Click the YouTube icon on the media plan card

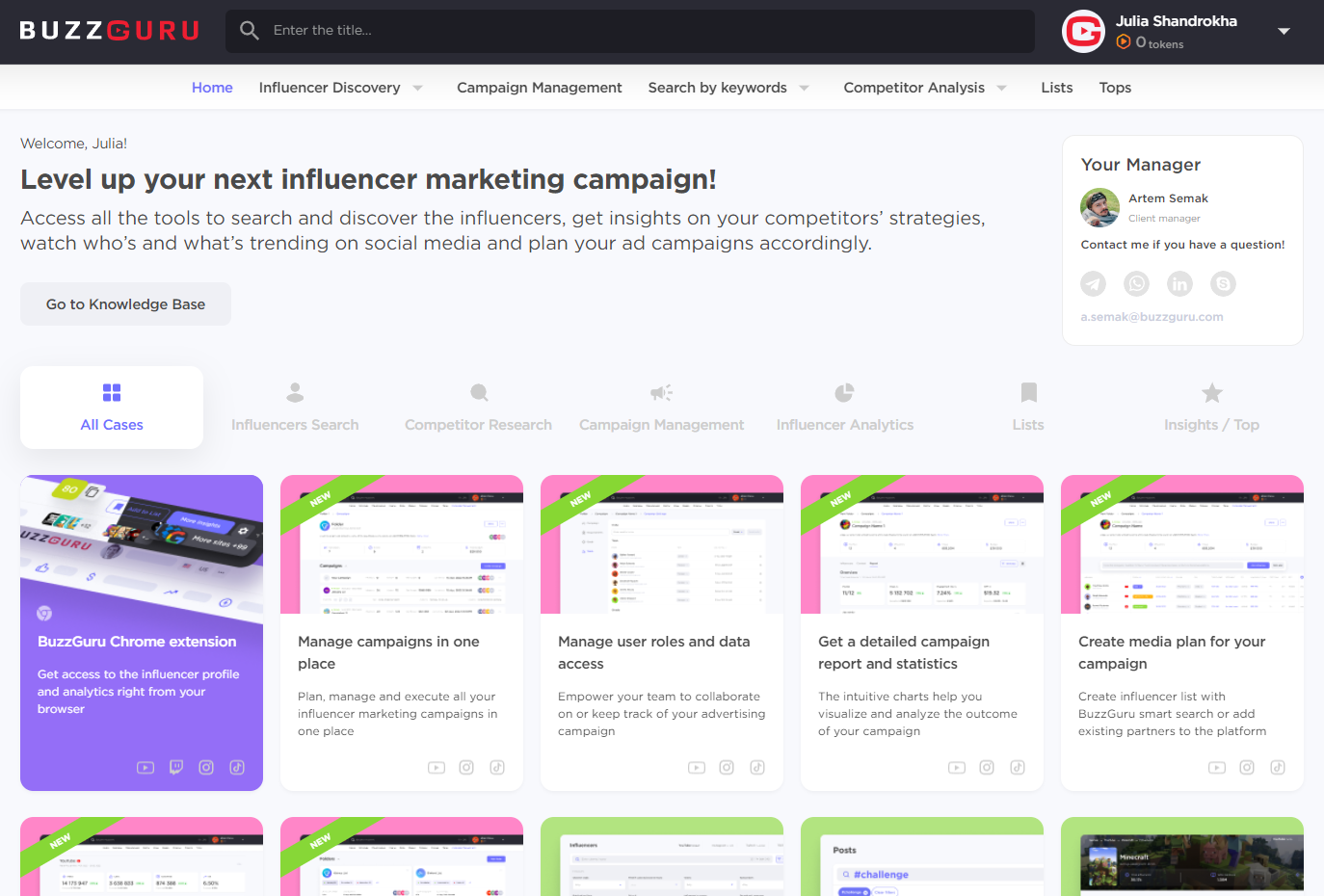point(1217,768)
